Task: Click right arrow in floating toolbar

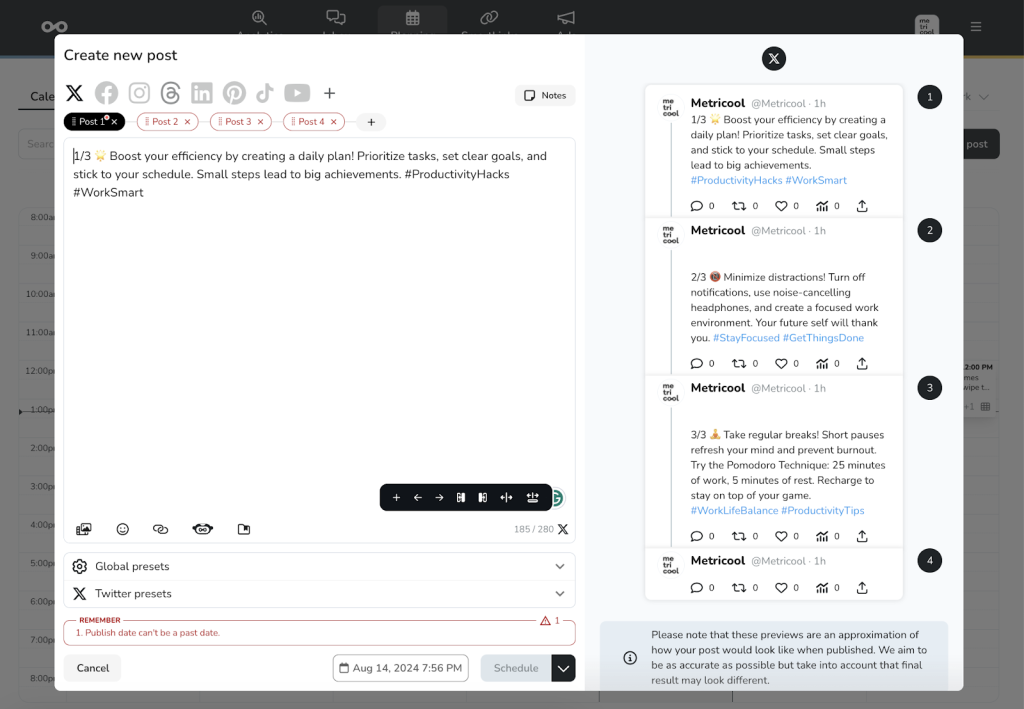Action: pyautogui.click(x=440, y=497)
